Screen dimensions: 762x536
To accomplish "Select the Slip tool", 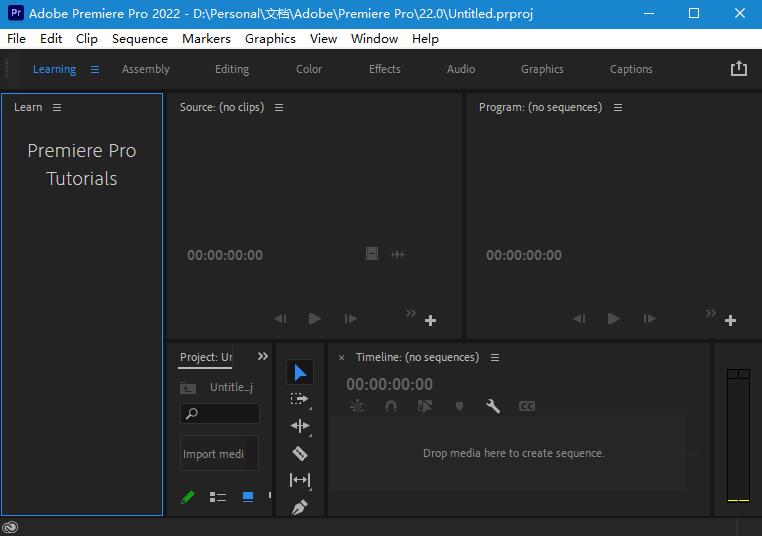I will click(x=300, y=480).
